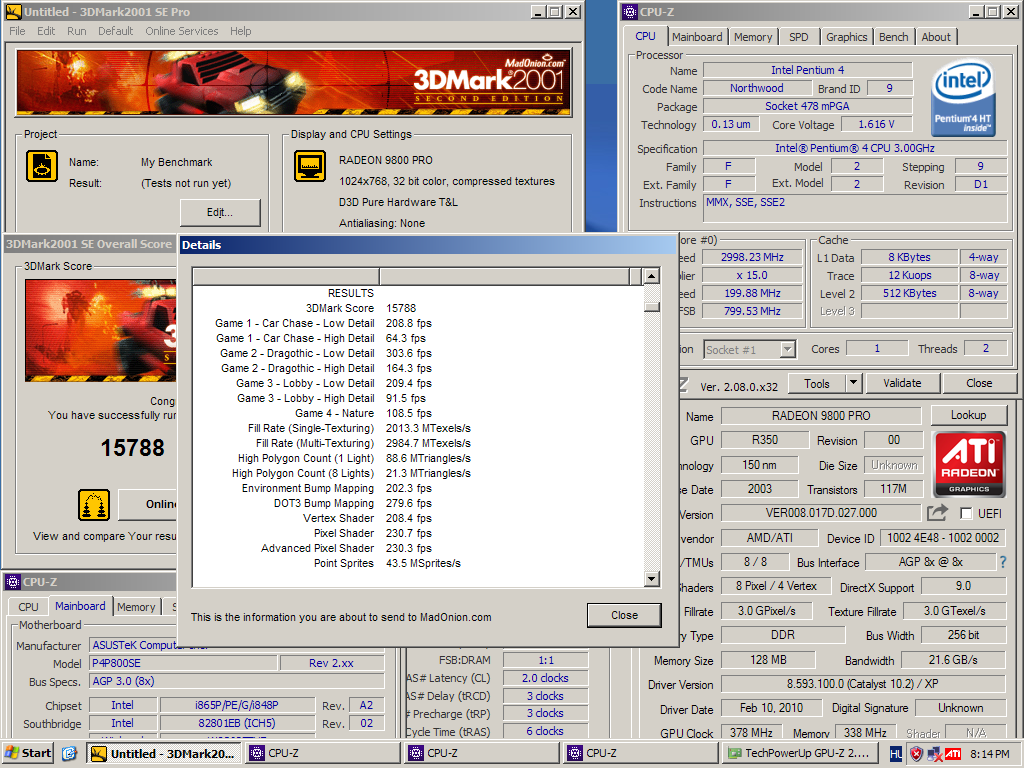Select the Memory tab in lower-left CPU-Z
Image resolution: width=1024 pixels, height=768 pixels.
pyautogui.click(x=136, y=607)
